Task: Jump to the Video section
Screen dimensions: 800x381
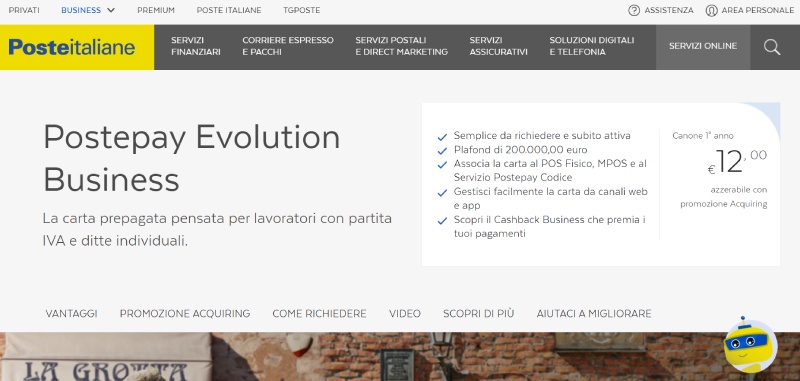Action: (x=405, y=314)
